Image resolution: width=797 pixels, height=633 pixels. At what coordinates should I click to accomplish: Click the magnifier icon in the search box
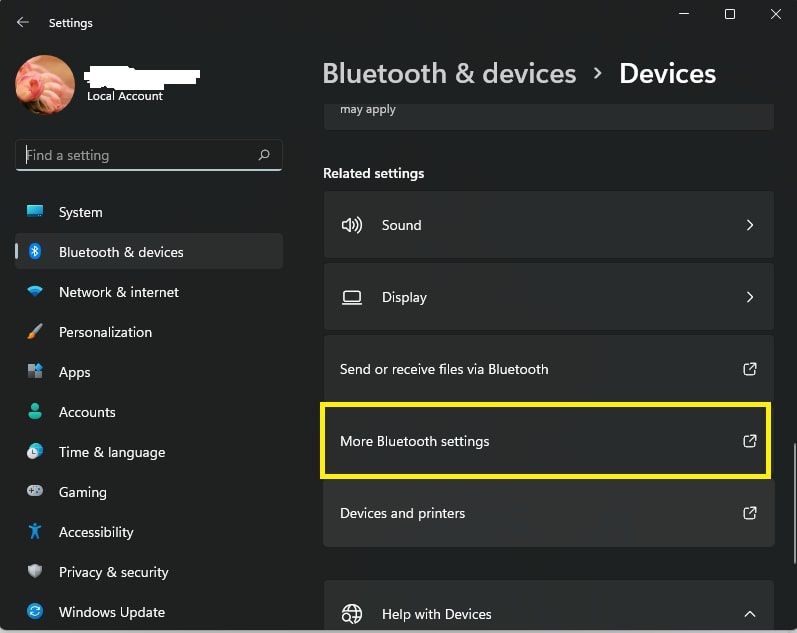264,155
